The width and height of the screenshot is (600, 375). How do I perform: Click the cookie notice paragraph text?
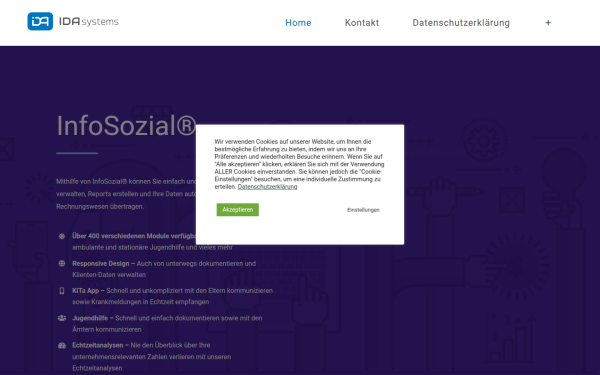[299, 164]
